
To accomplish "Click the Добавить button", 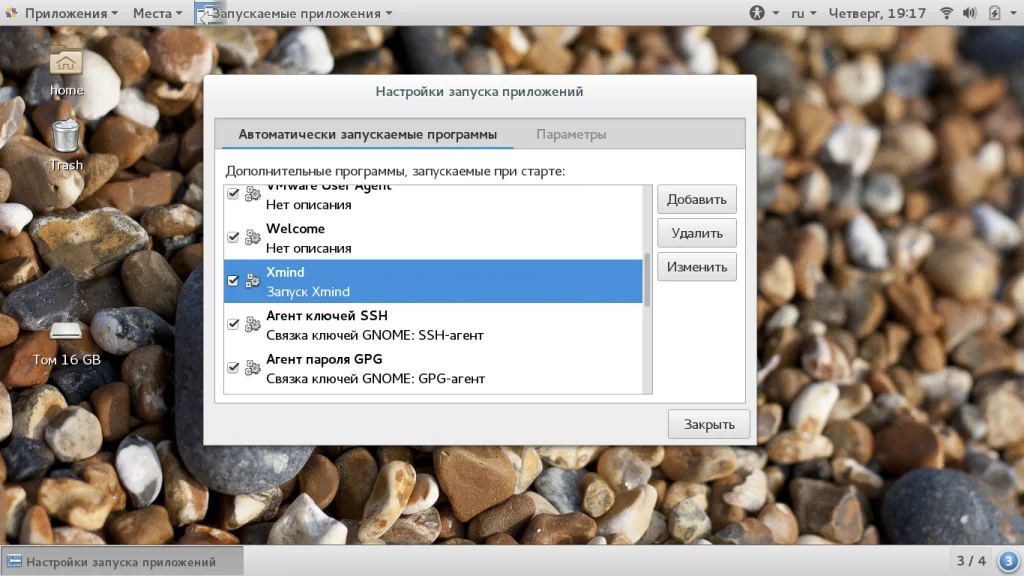I will (696, 199).
